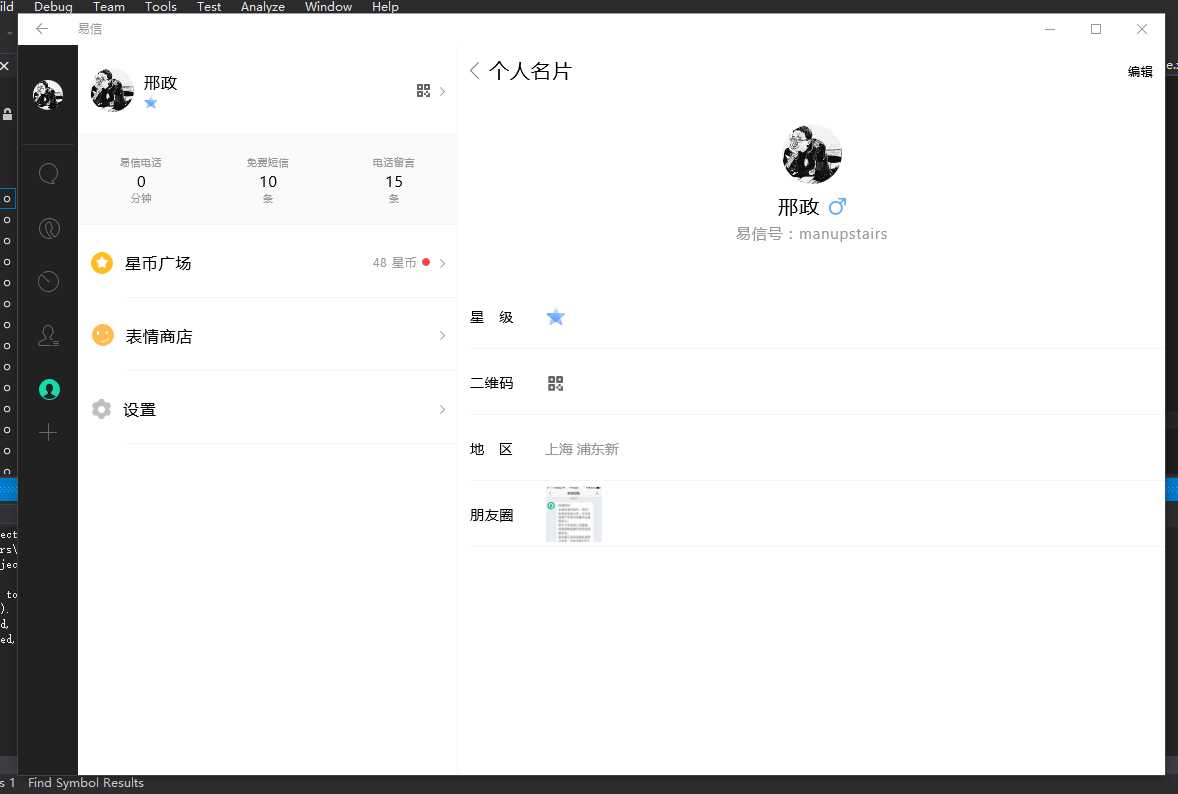Open 表情商店 menu entry
1178x794 pixels.
point(268,336)
